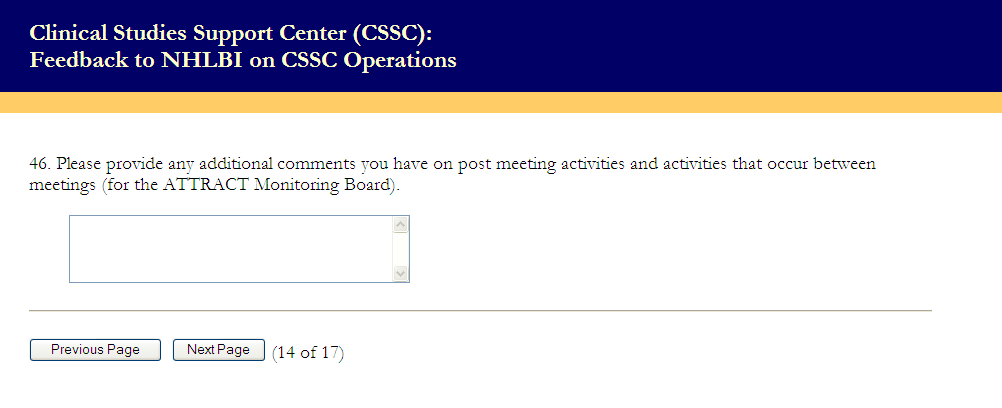Click the up arrow of the comments scrollbar
The width and height of the screenshot is (1002, 408).
[401, 225]
